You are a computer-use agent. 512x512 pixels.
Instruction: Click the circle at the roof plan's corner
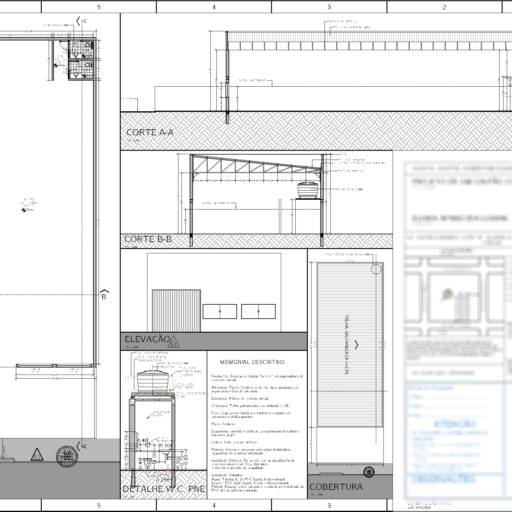376,269
